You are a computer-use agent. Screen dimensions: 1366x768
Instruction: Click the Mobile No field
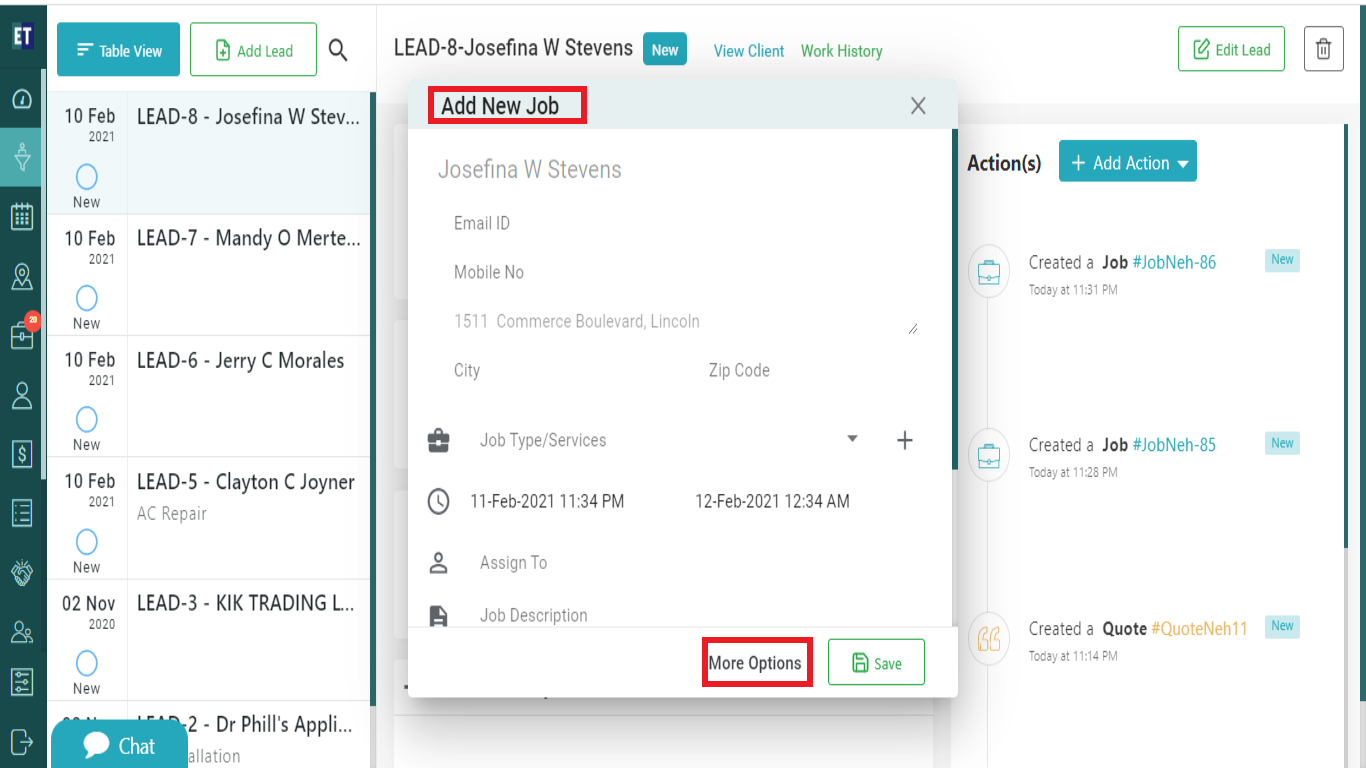point(685,272)
